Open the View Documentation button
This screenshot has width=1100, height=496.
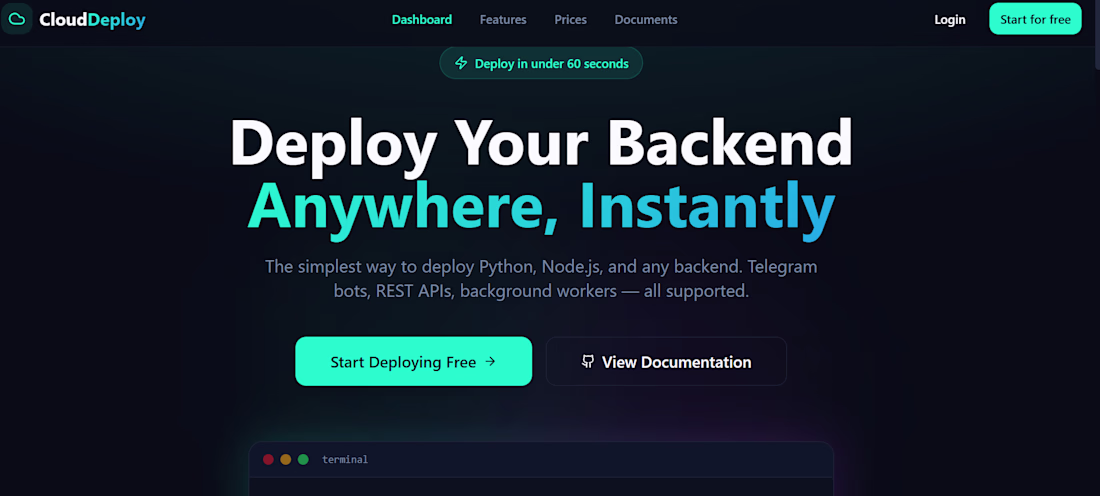click(666, 361)
